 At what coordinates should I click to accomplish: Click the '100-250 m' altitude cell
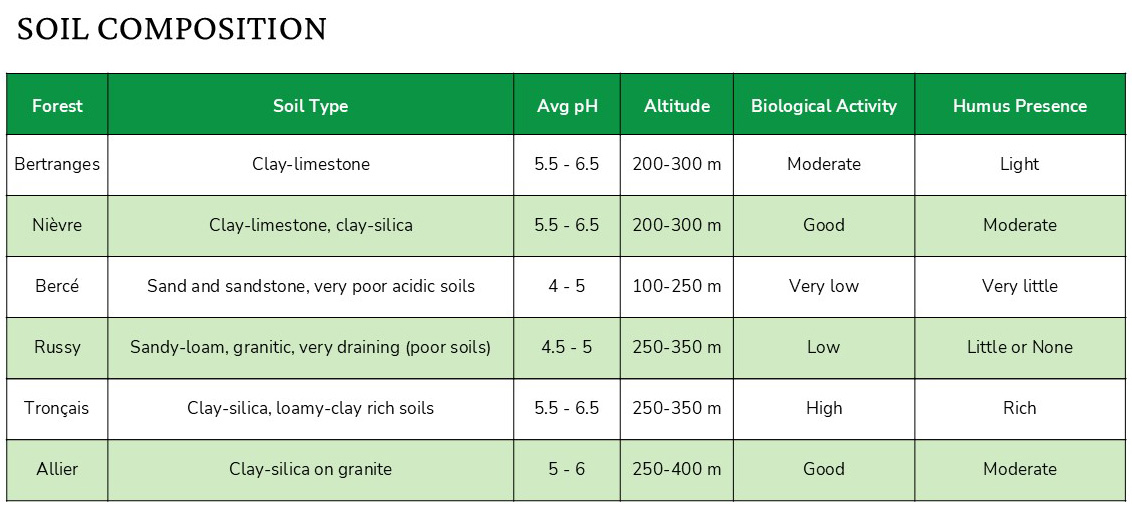click(x=677, y=286)
